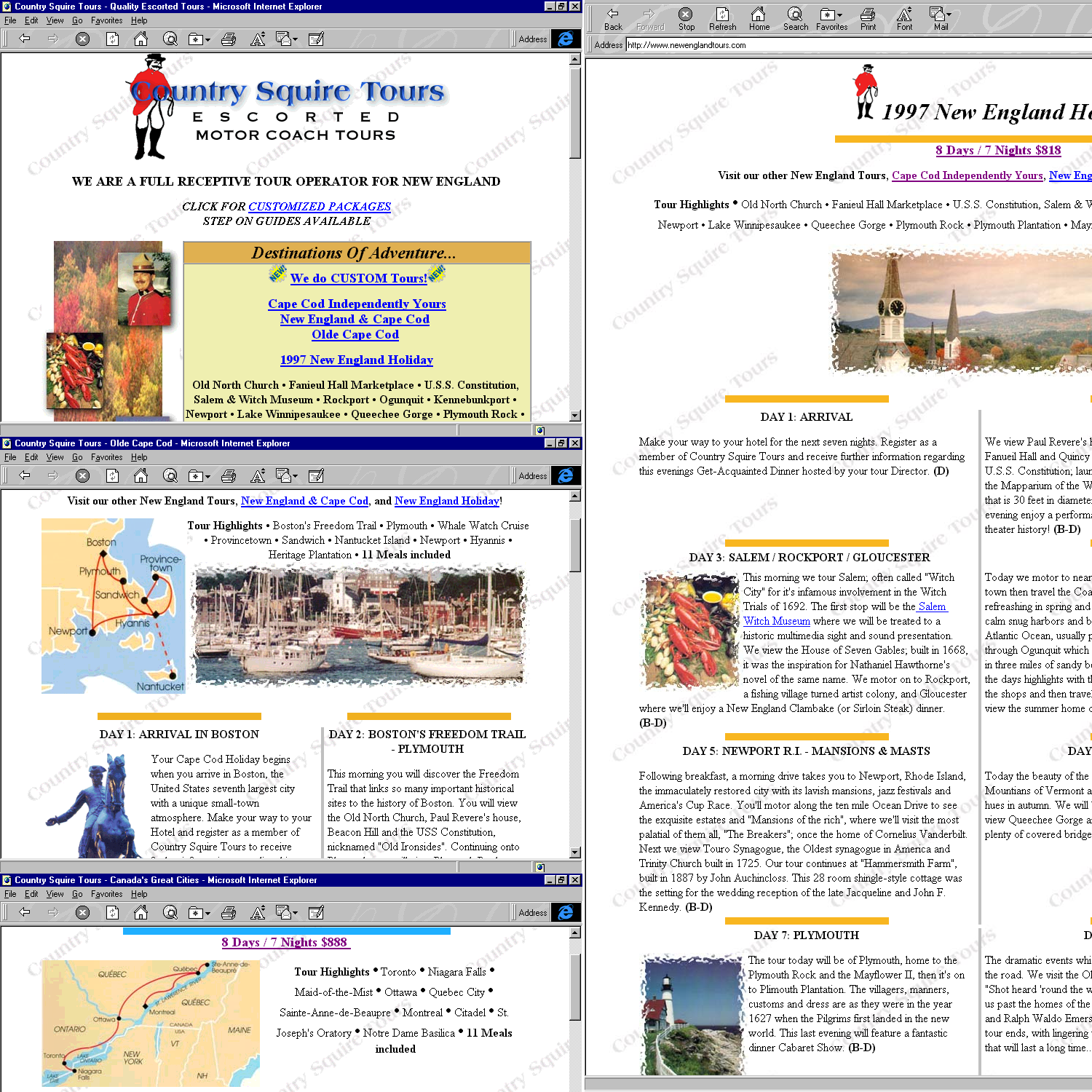The width and height of the screenshot is (1092, 1092).
Task: Expand the labeled Mail dropdown in right window
Action: click(x=949, y=15)
